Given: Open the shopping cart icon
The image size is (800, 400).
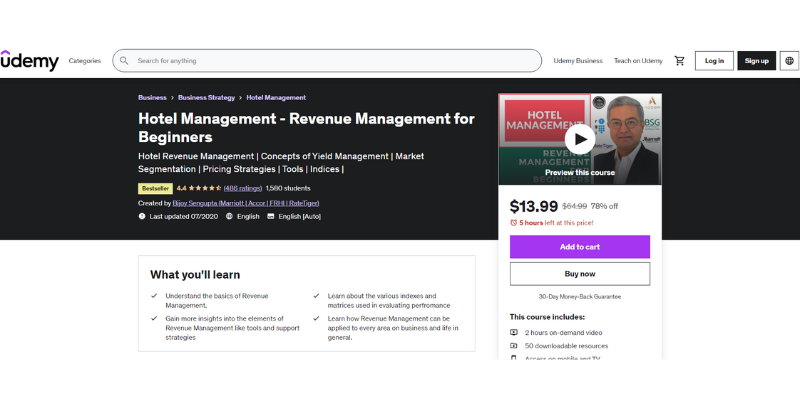Looking at the screenshot, I should [x=680, y=61].
